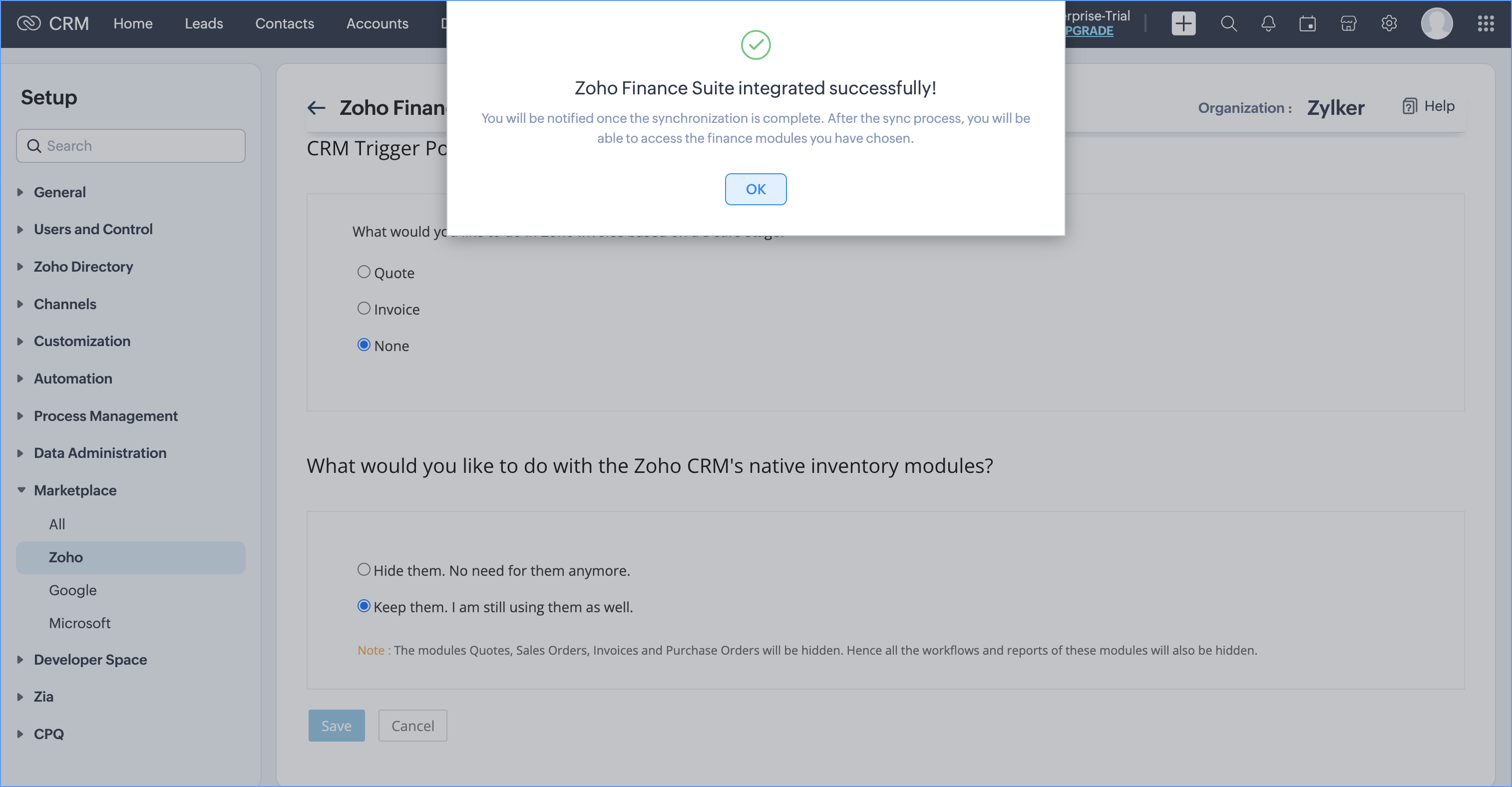Click OK in the success dialog
Viewport: 1512px width, 787px height.
tap(756, 189)
